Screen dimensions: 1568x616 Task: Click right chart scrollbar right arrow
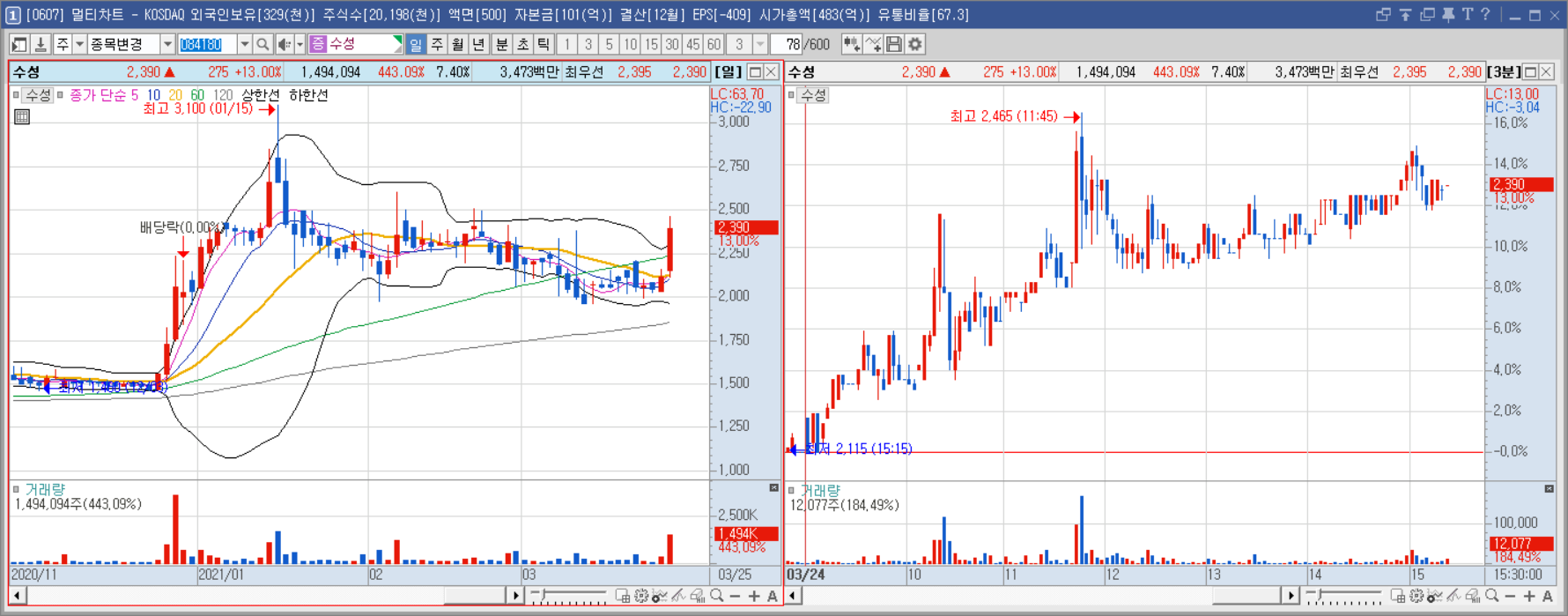tap(1290, 597)
